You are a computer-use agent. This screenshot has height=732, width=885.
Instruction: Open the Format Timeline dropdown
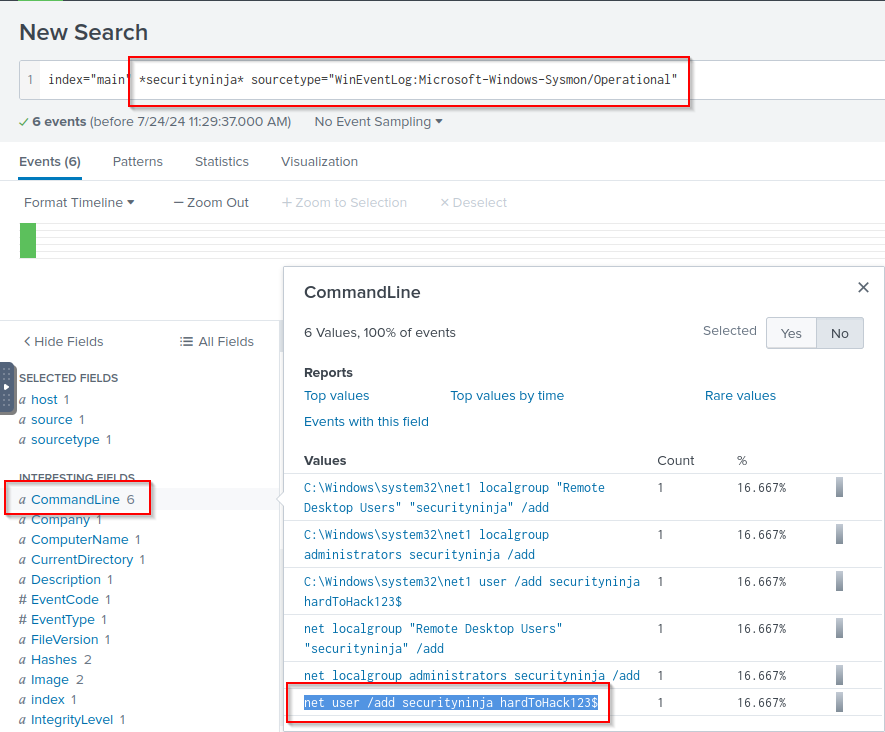pos(79,203)
